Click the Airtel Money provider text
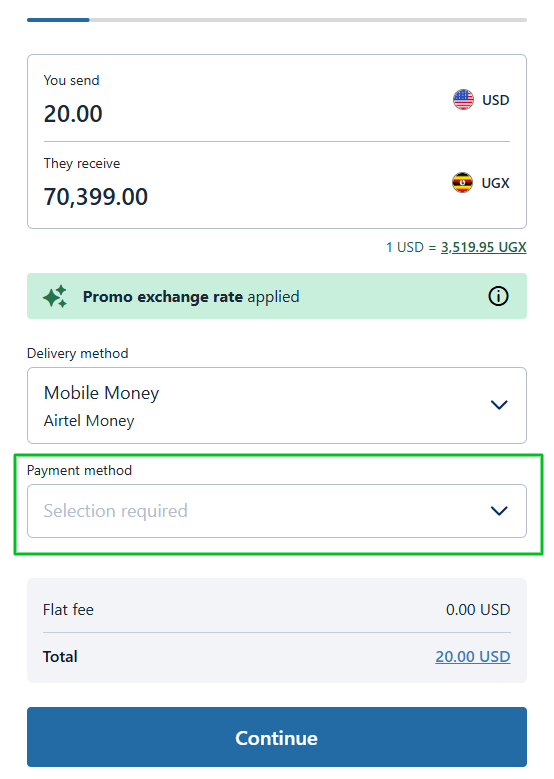This screenshot has height=779, width=554. pyautogui.click(x=89, y=421)
